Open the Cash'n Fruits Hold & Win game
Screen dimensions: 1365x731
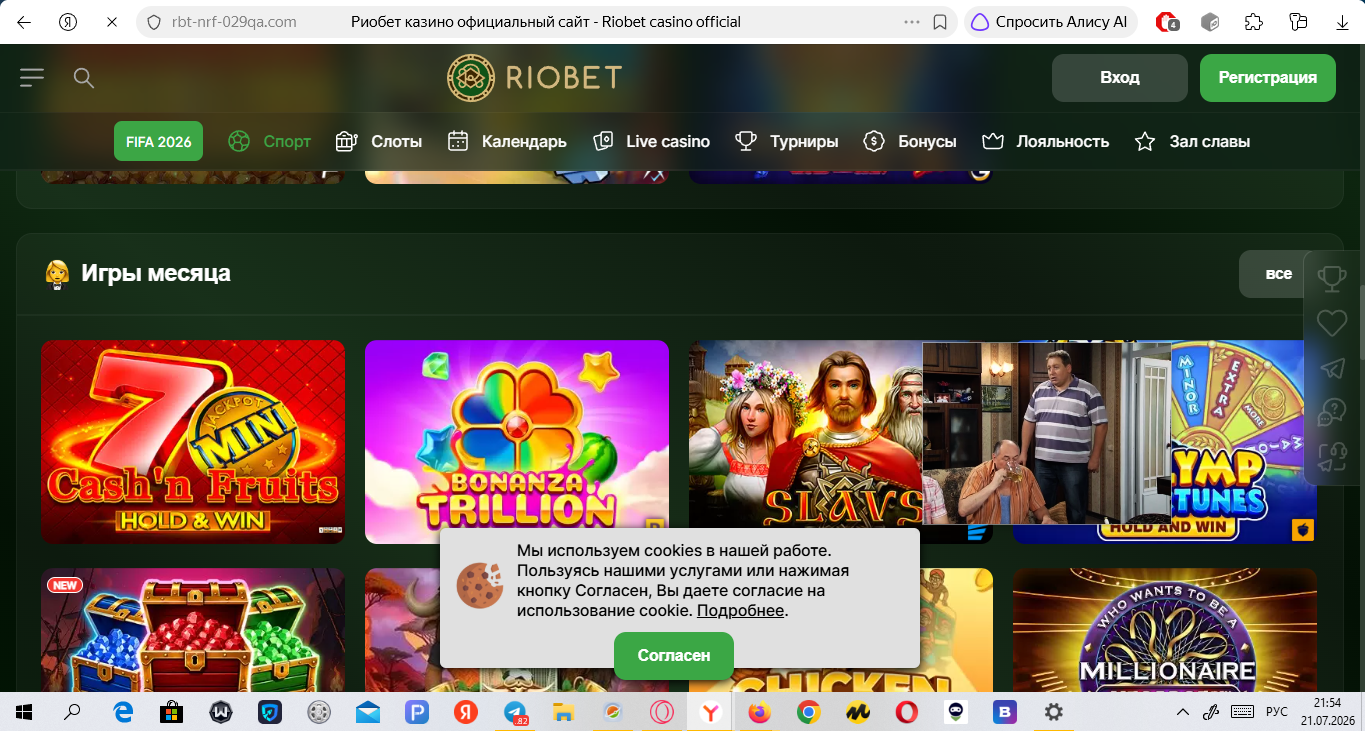click(193, 442)
